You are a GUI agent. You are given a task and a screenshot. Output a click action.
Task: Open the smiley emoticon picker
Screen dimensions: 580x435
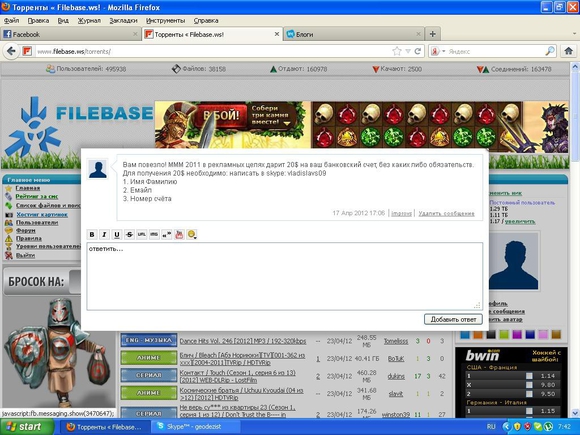pos(192,234)
